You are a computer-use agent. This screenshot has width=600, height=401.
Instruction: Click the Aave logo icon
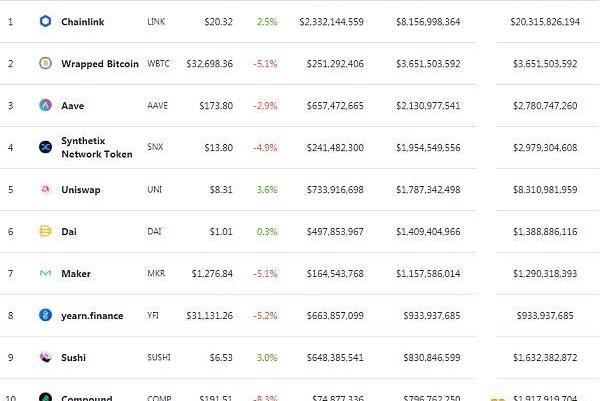pos(45,105)
